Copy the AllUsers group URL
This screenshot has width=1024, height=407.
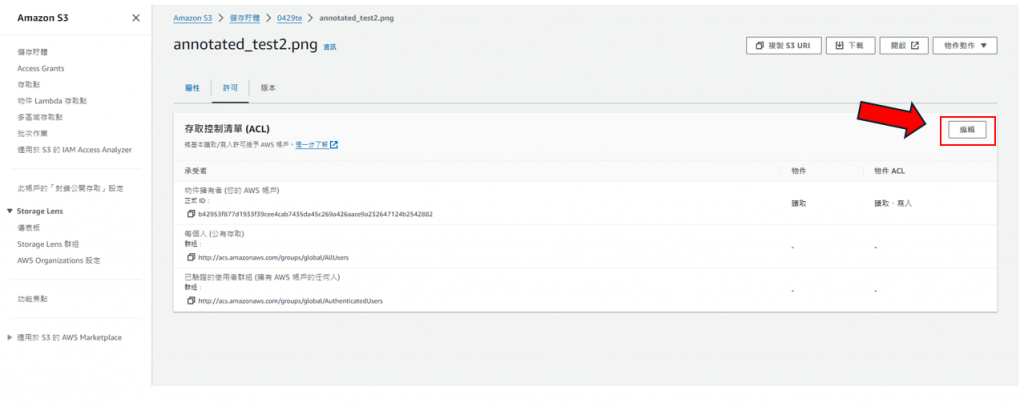(x=191, y=257)
